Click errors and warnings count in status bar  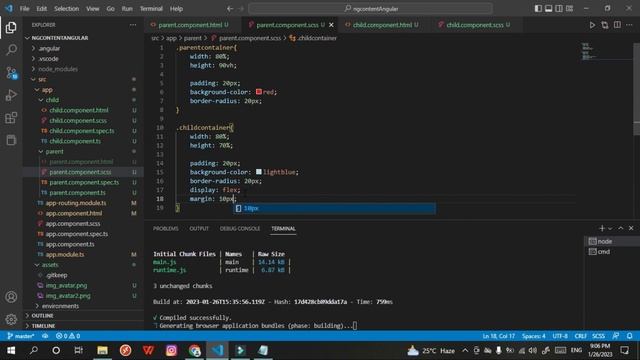pos(68,336)
